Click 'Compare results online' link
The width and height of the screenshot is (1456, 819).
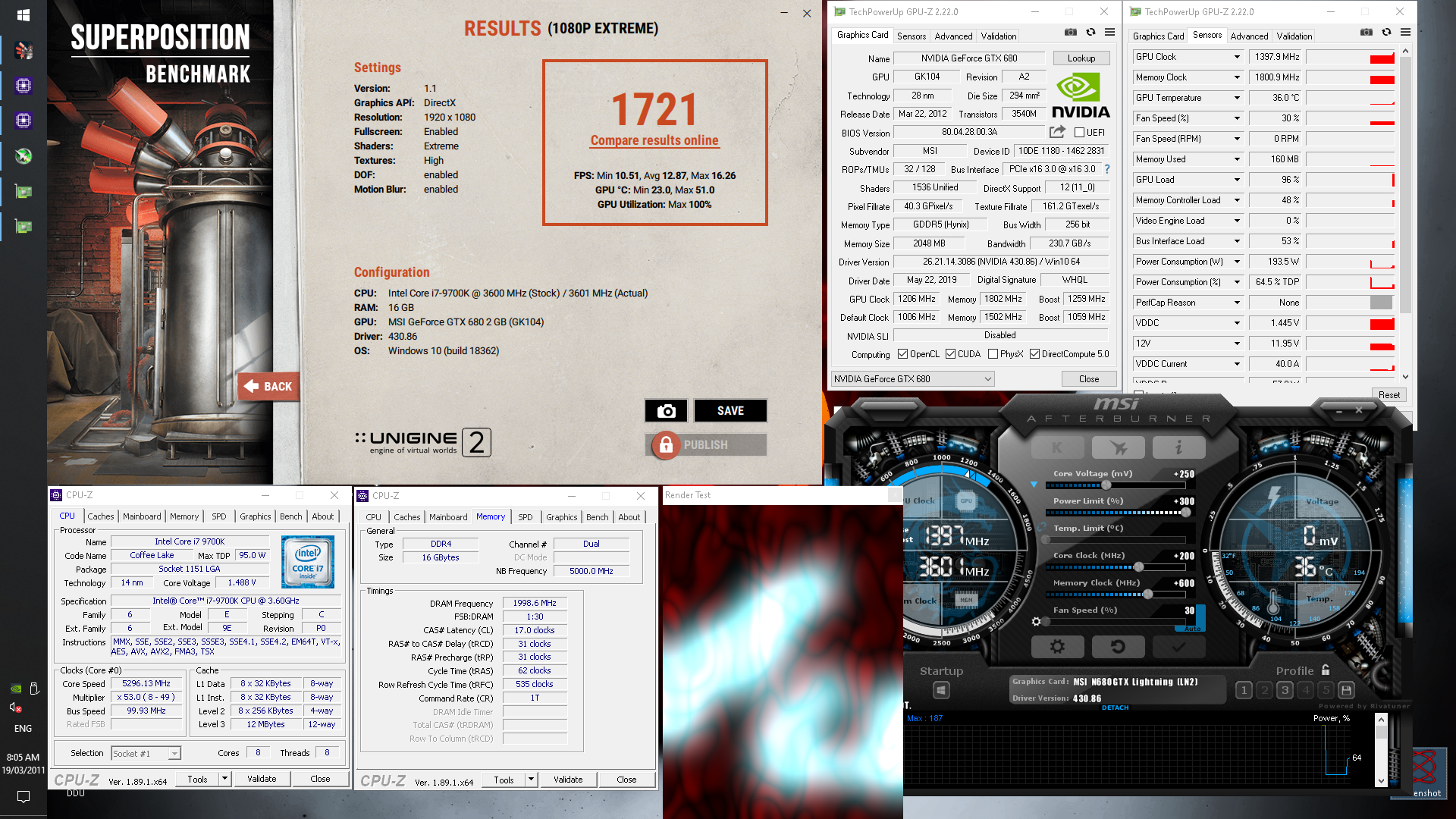[x=654, y=140]
